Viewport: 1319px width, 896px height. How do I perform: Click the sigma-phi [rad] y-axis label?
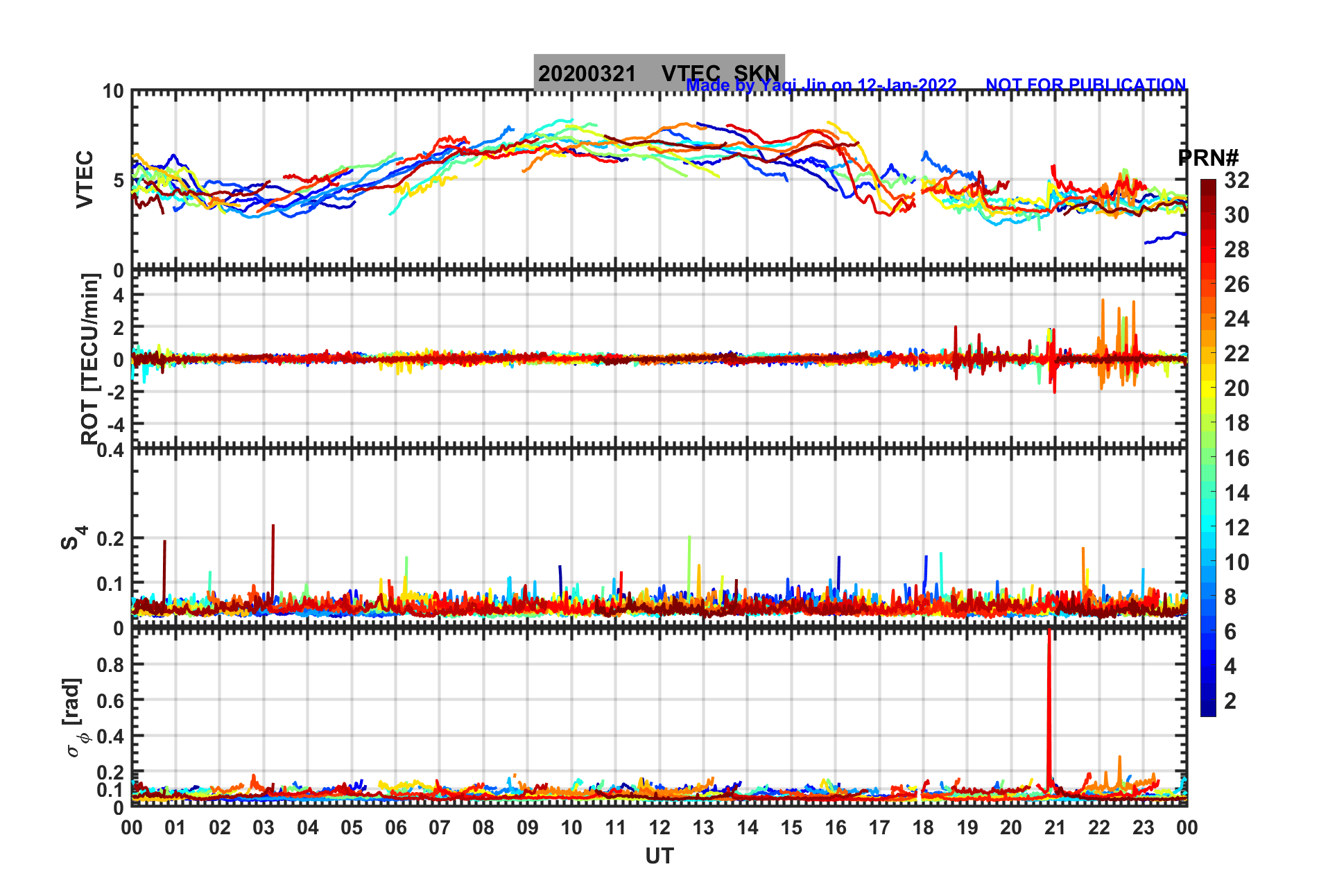[x=75, y=718]
